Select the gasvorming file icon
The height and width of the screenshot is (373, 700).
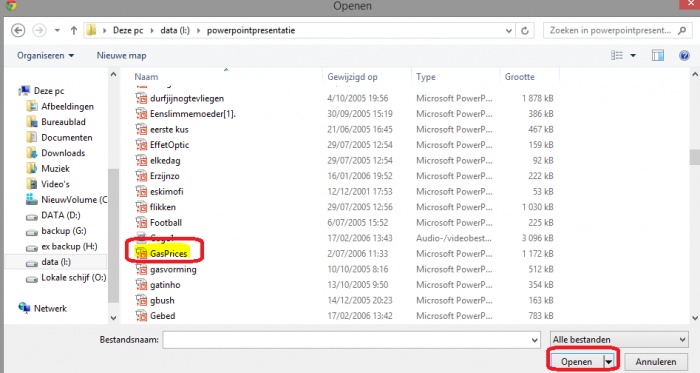[142, 269]
